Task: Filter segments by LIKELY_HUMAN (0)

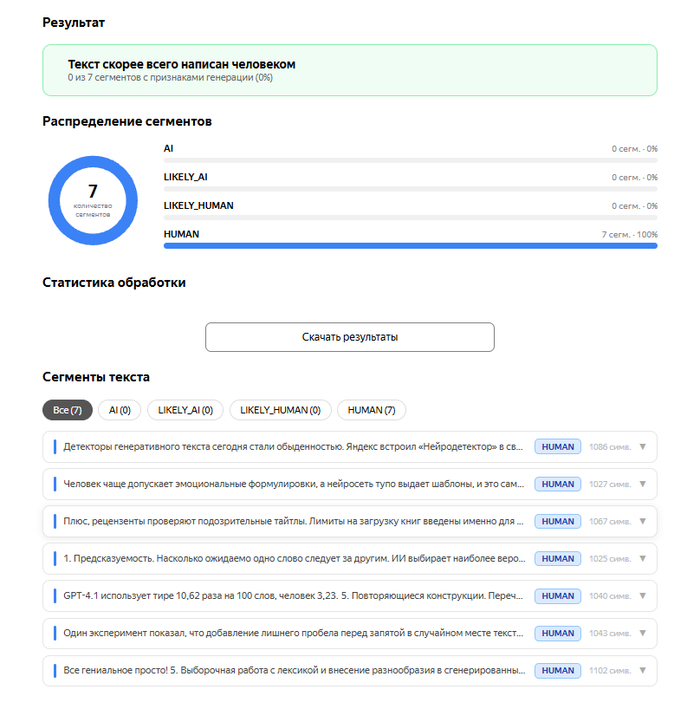Action: coord(280,410)
